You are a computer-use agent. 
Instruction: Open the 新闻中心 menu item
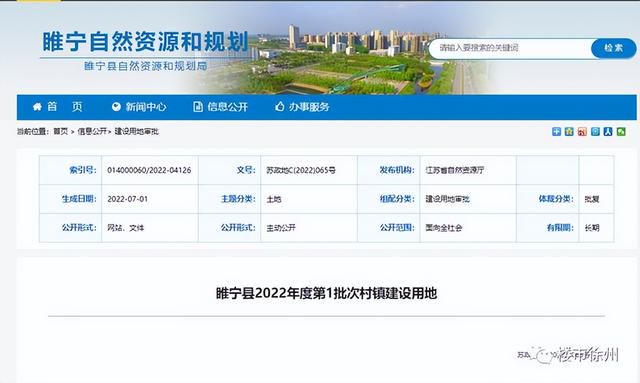(x=146, y=107)
